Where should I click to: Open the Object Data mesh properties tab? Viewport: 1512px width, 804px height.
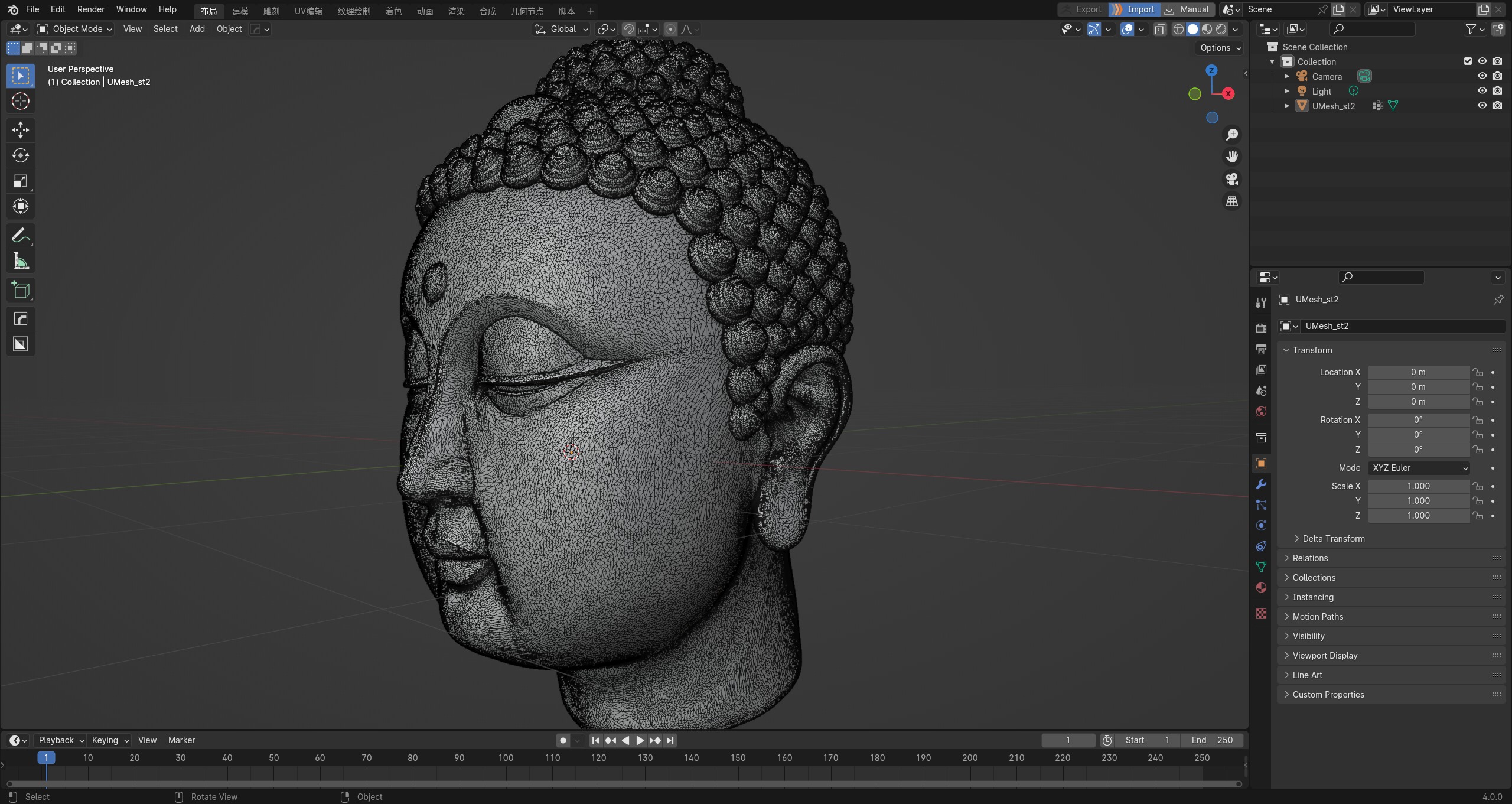pos(1261,567)
